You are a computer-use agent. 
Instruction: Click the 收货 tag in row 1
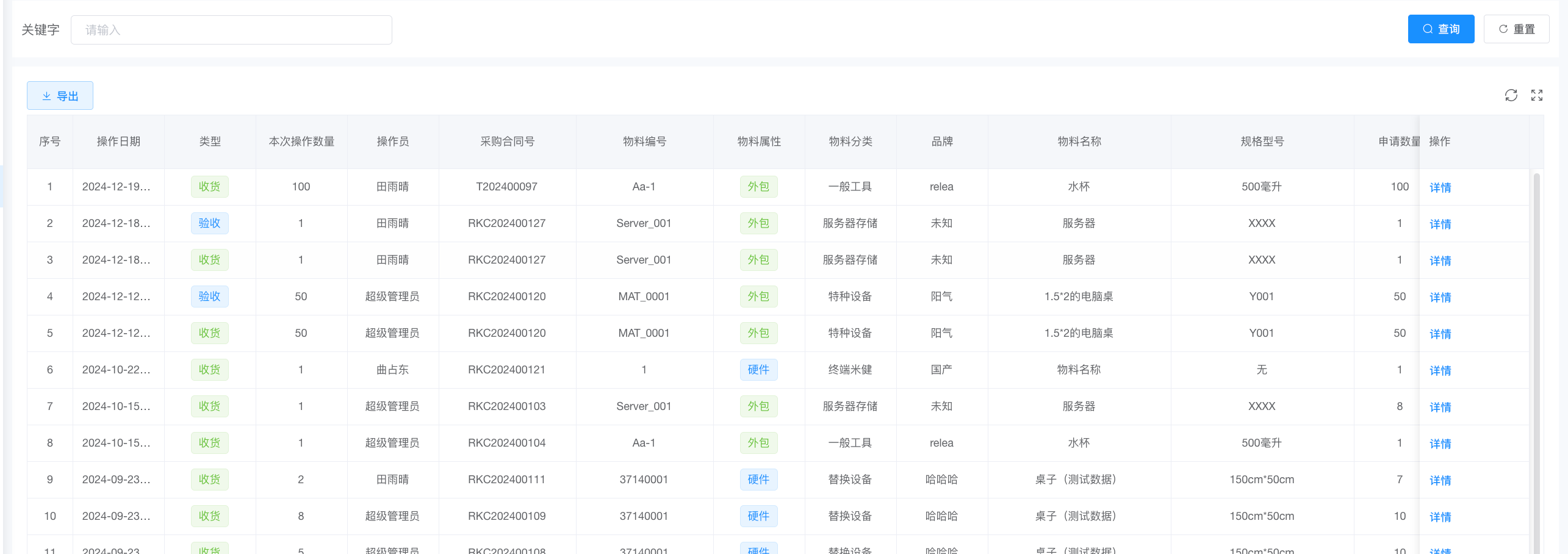pyautogui.click(x=209, y=187)
